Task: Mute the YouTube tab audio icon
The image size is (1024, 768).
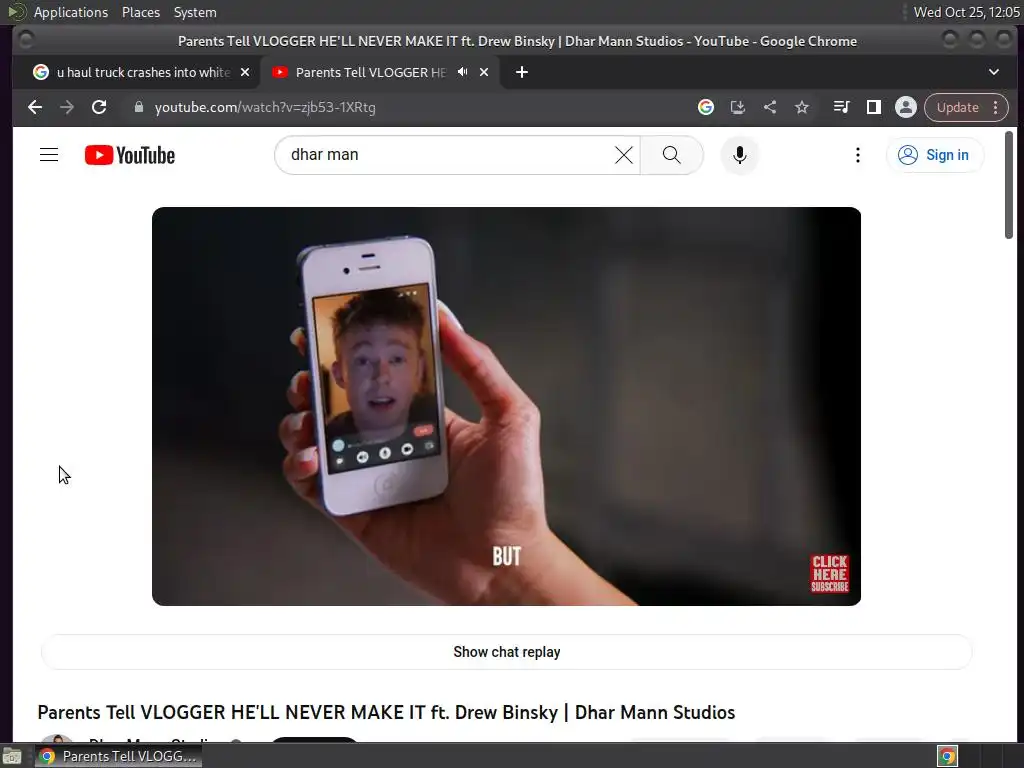Action: (462, 72)
